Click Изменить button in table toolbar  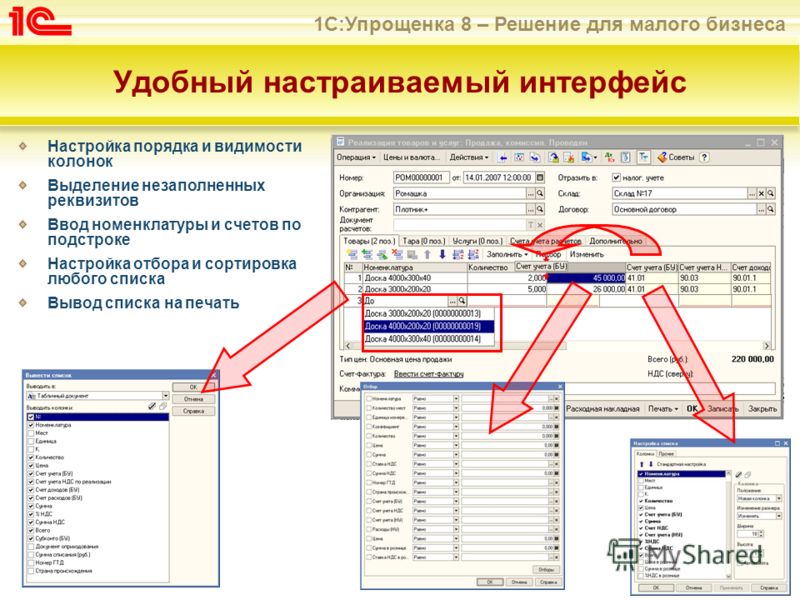point(587,254)
